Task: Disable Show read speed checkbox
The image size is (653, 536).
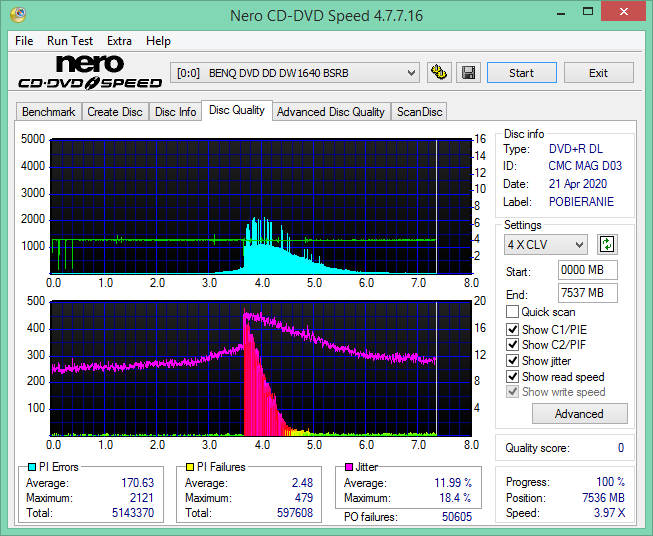Action: [512, 376]
